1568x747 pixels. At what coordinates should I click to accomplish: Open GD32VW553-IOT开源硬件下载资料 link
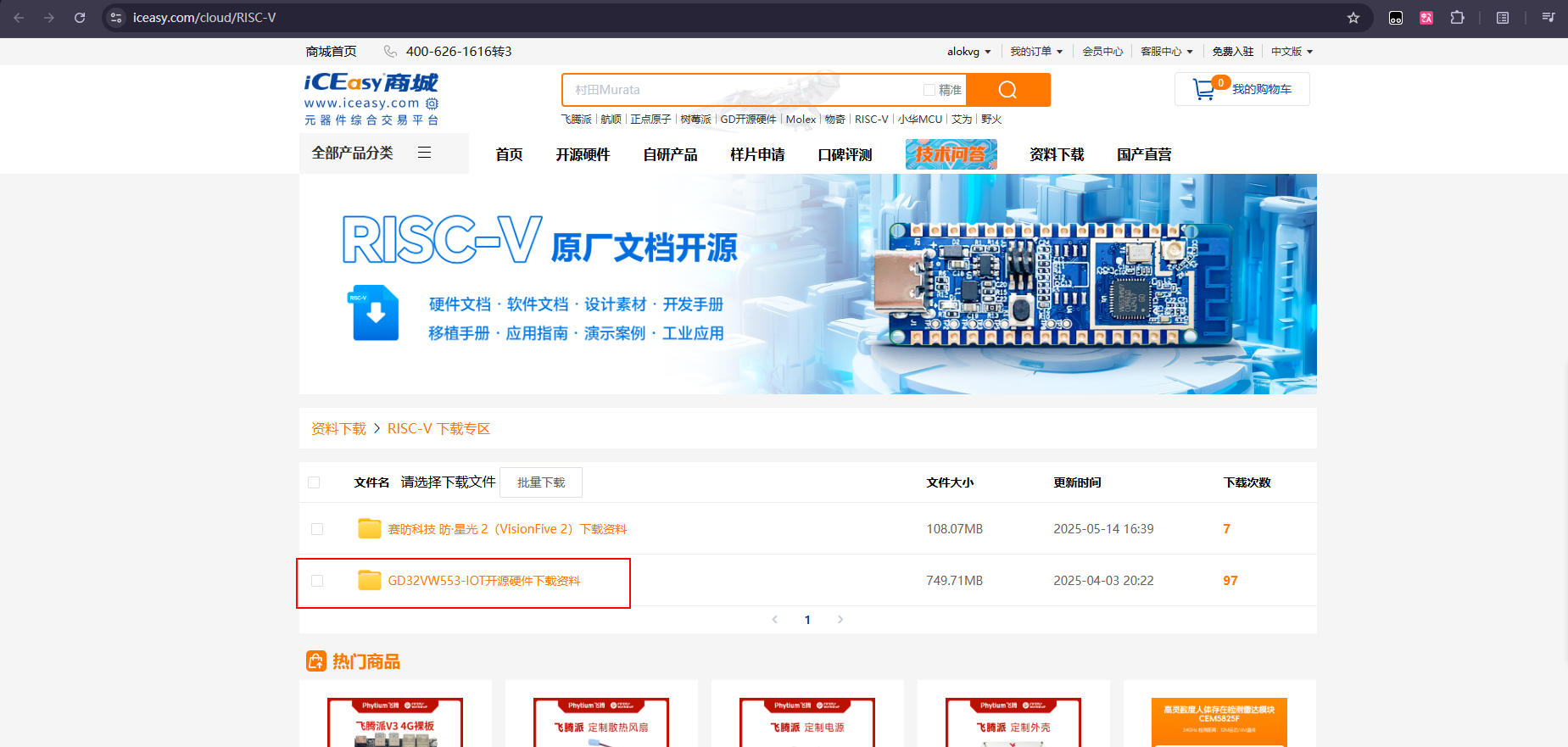(x=484, y=581)
